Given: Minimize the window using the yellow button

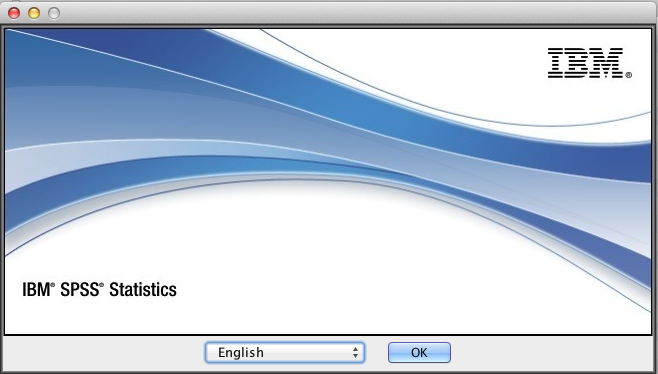Looking at the screenshot, I should point(34,13).
